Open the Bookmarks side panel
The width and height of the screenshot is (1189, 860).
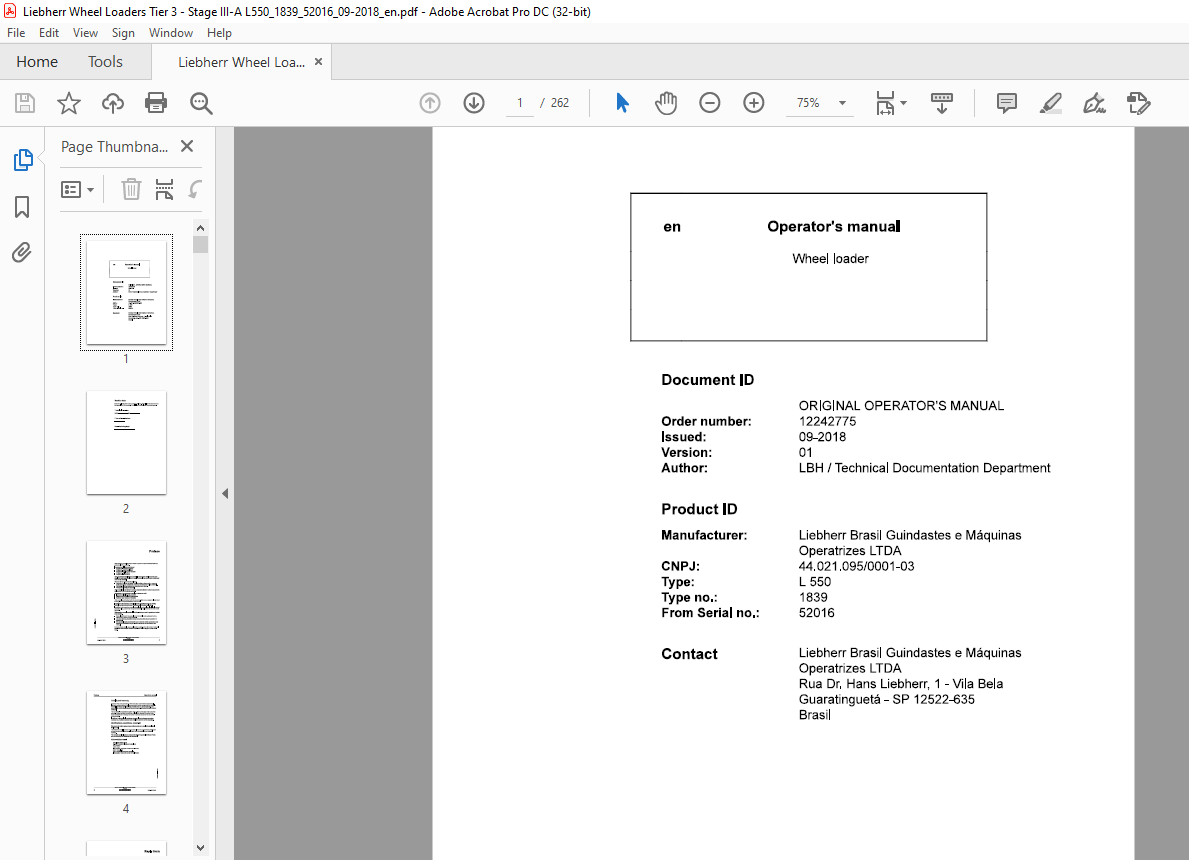point(22,207)
